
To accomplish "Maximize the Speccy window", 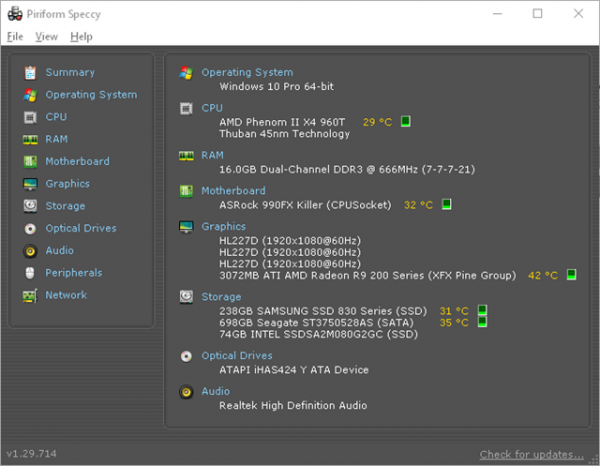I will point(538,14).
